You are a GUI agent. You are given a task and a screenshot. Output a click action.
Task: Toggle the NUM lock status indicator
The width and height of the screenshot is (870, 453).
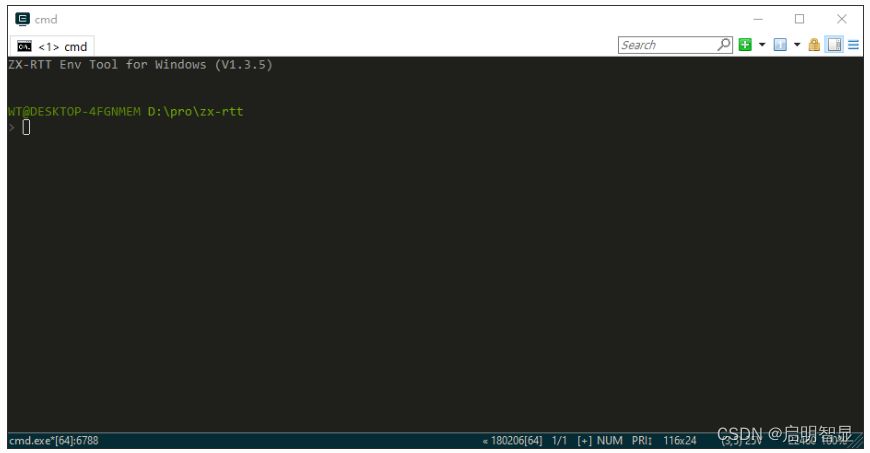pyautogui.click(x=609, y=441)
